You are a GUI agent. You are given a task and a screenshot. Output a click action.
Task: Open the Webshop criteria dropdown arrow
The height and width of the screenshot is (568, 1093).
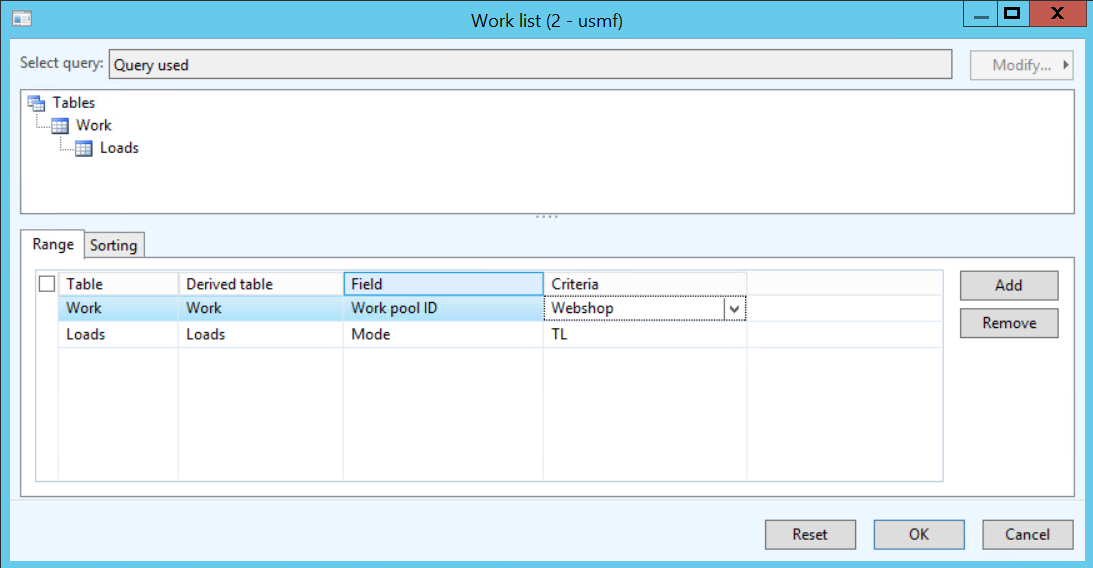[735, 309]
